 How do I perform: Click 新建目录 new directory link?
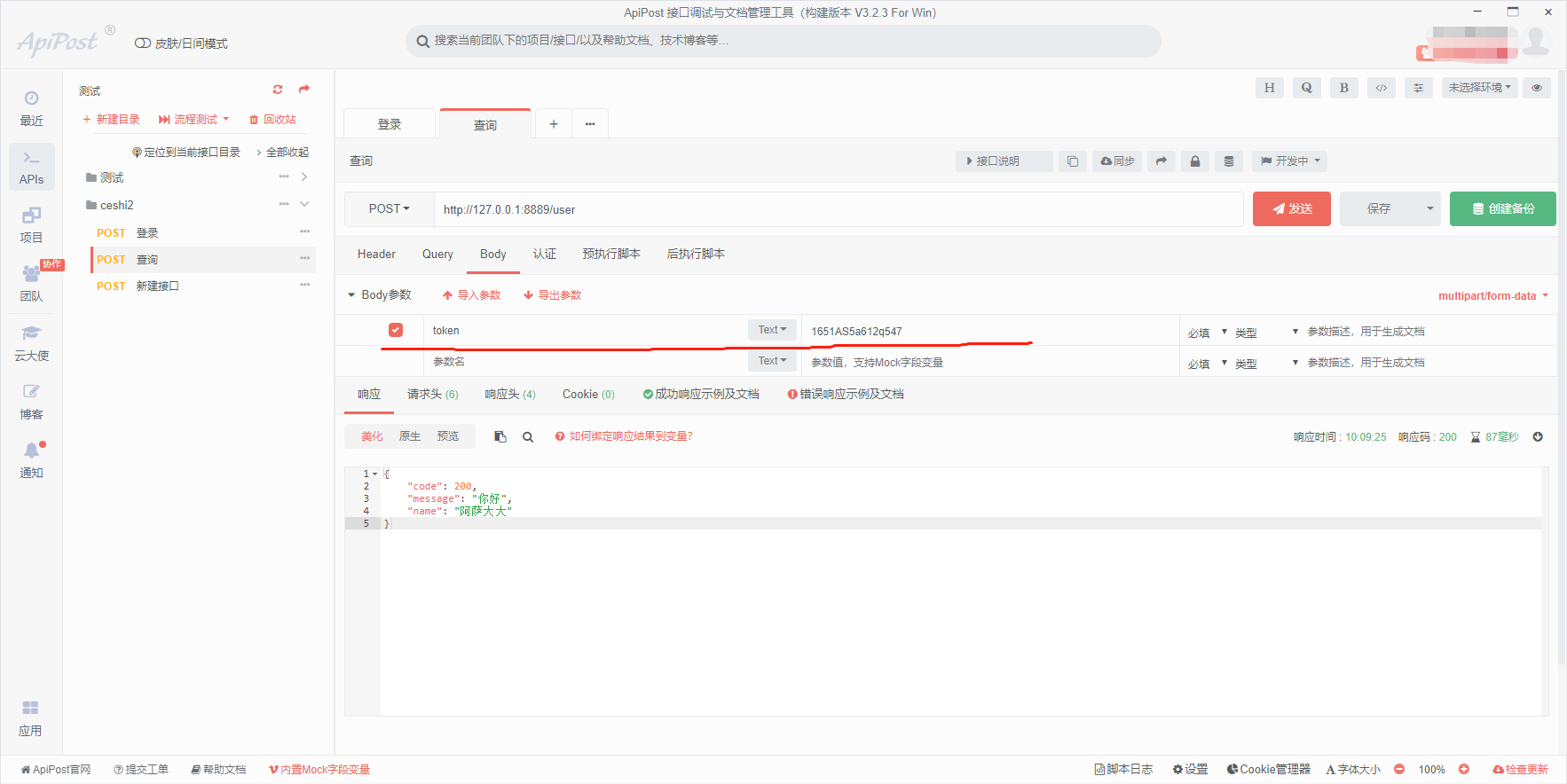tap(111, 120)
